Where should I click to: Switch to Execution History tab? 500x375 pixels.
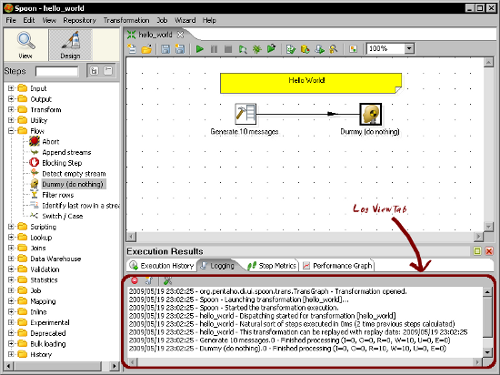[162, 266]
